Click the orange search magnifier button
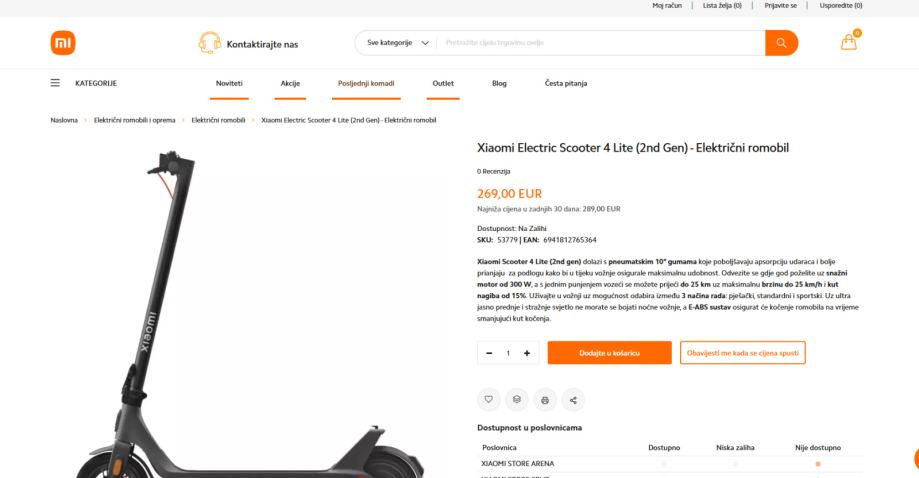919x478 pixels. pos(781,43)
